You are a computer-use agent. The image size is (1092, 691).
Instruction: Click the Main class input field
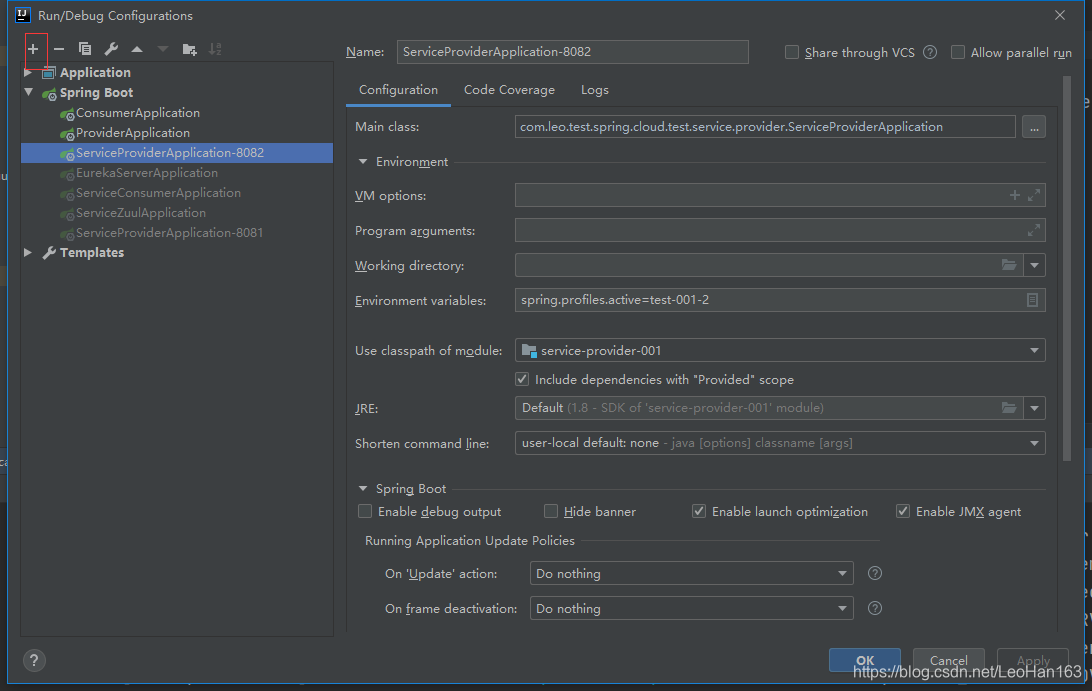[765, 127]
